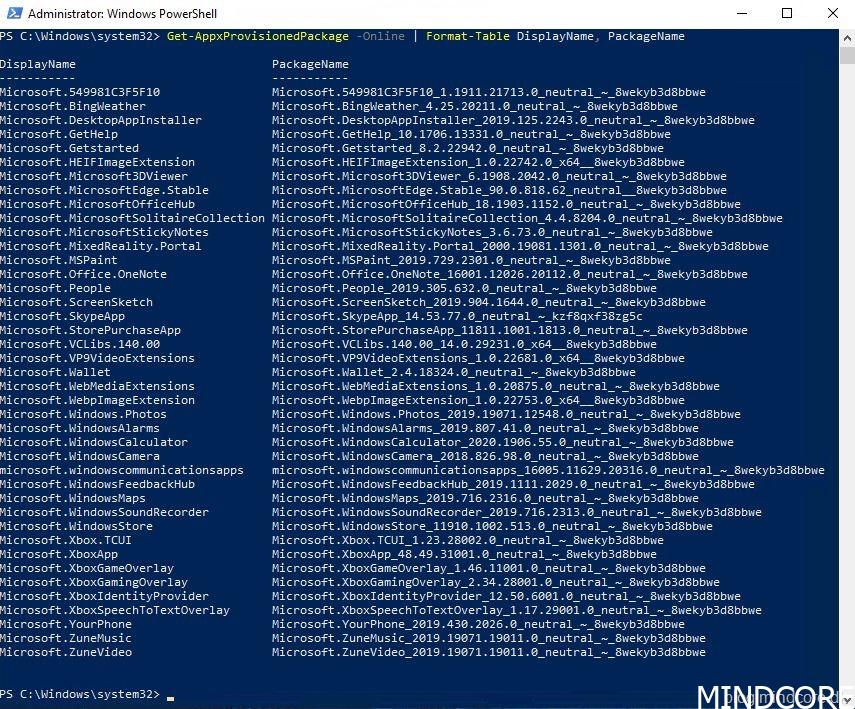Screen dimensions: 855x709
Task: Click the Microsoft.WindowsCalculator display name entry
Action: 93,442
